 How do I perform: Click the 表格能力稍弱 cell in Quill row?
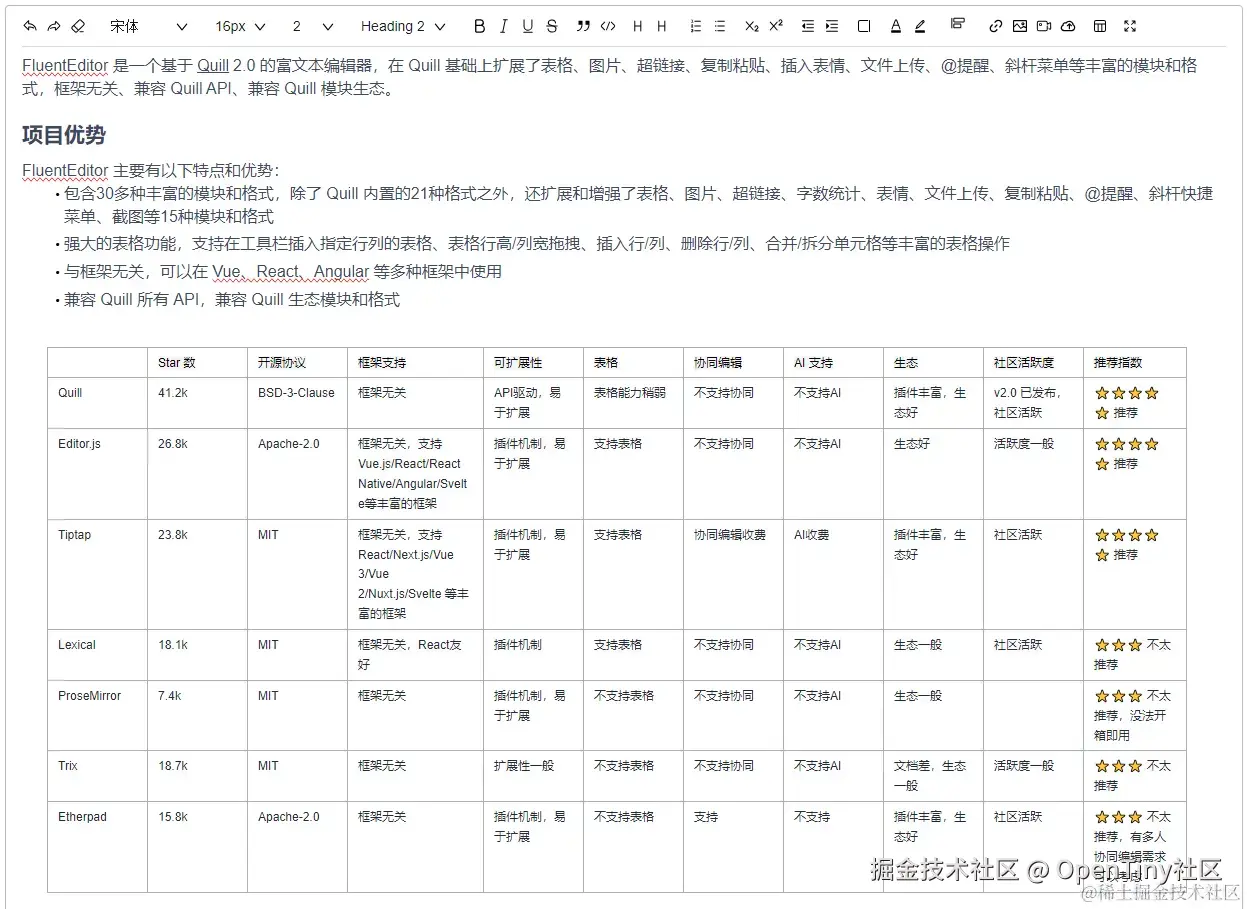pos(633,403)
